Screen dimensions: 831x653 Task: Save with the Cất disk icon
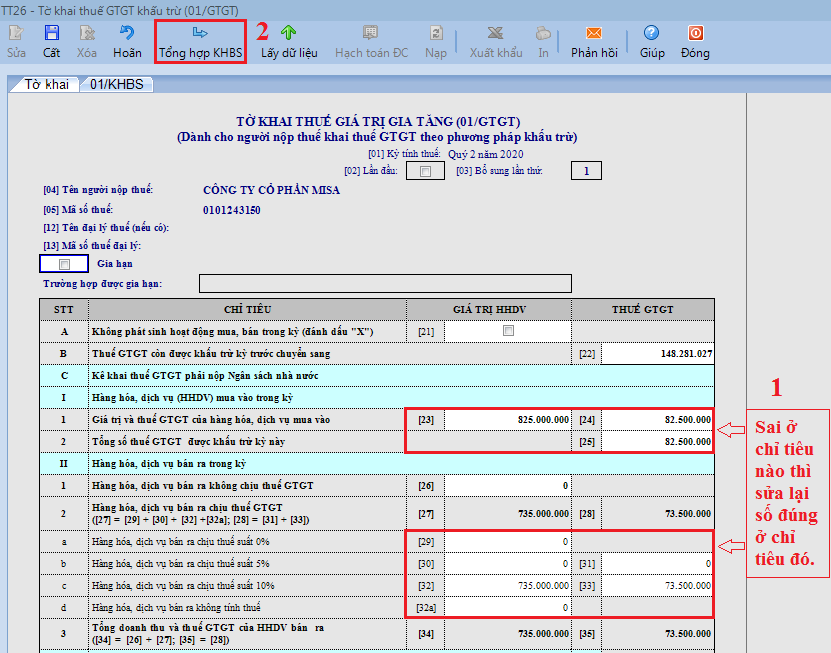(x=51, y=33)
